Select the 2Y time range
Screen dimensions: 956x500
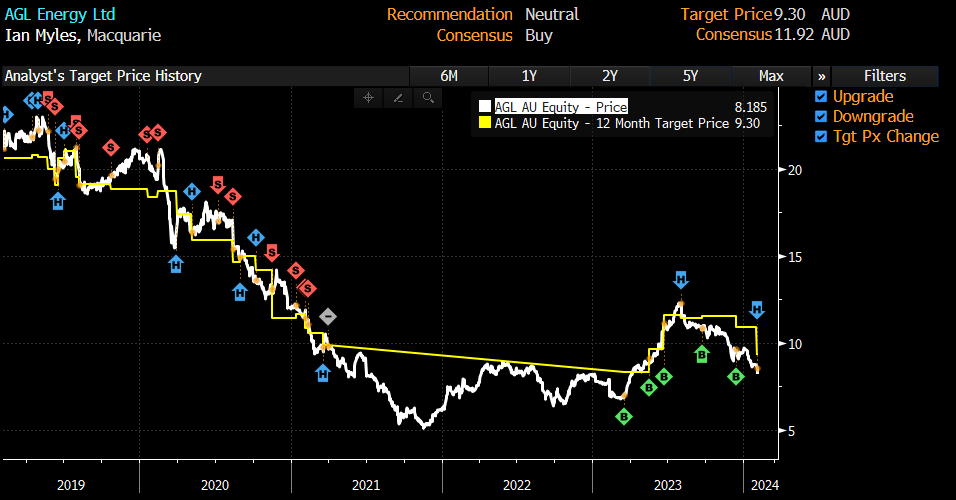610,76
